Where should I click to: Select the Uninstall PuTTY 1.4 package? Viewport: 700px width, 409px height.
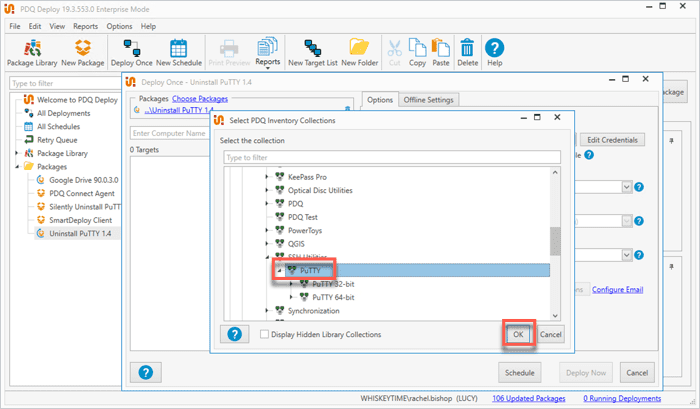[x=80, y=234]
